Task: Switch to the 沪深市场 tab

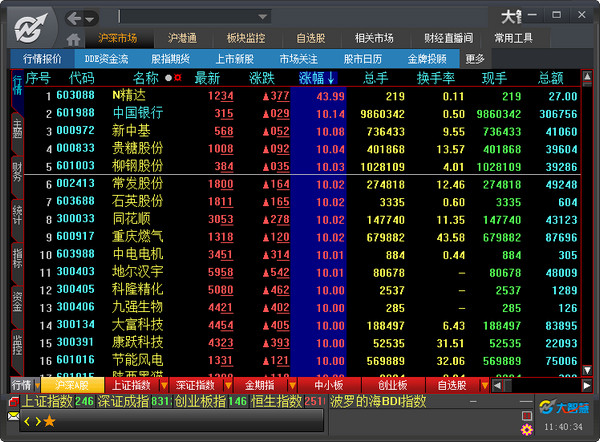Action: click(117, 38)
